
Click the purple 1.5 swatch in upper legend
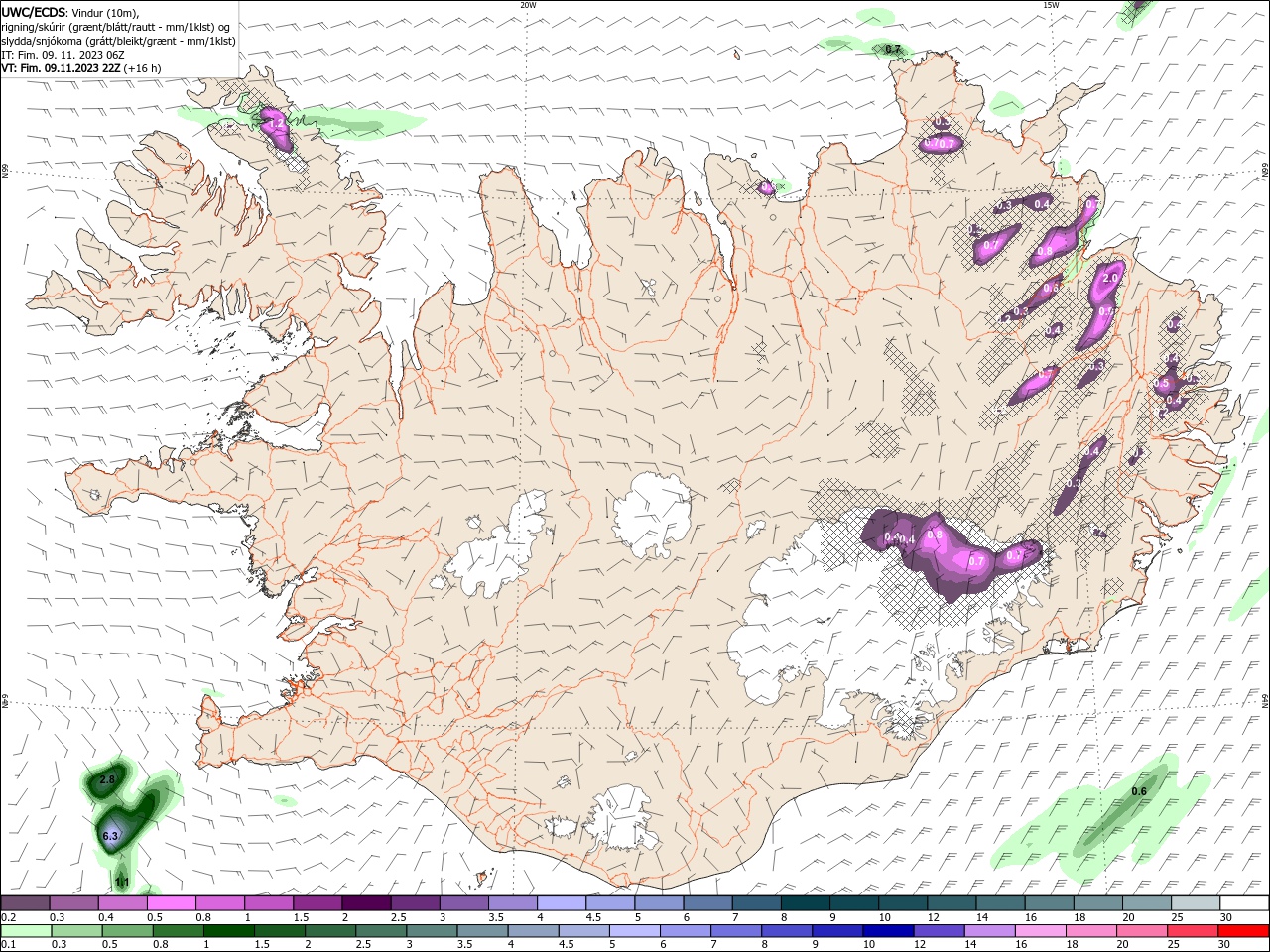(x=317, y=903)
